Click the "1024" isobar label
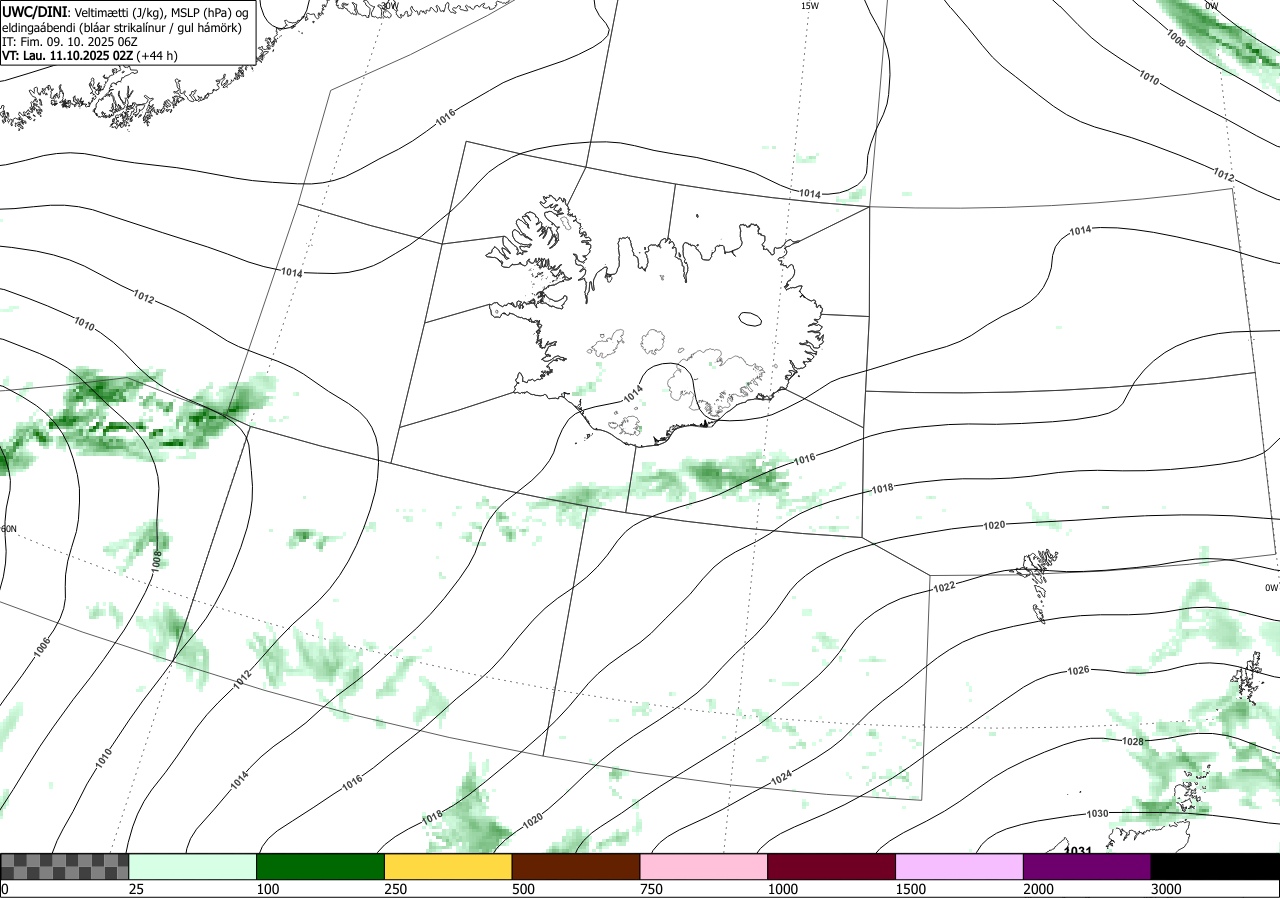The image size is (1280, 898). [x=781, y=777]
